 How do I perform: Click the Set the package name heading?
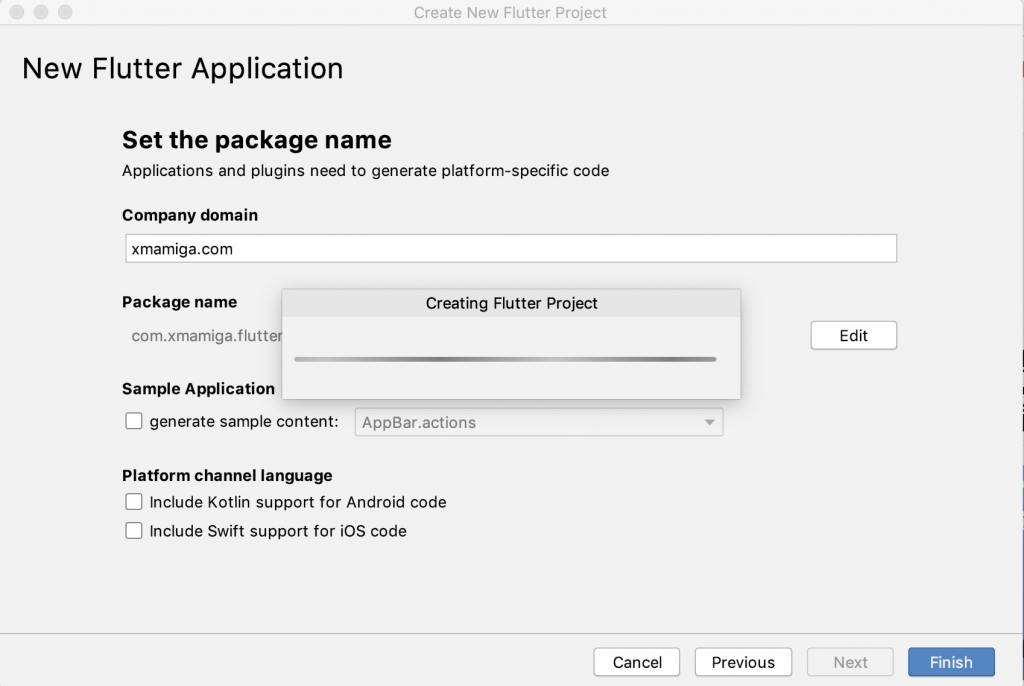coord(256,140)
